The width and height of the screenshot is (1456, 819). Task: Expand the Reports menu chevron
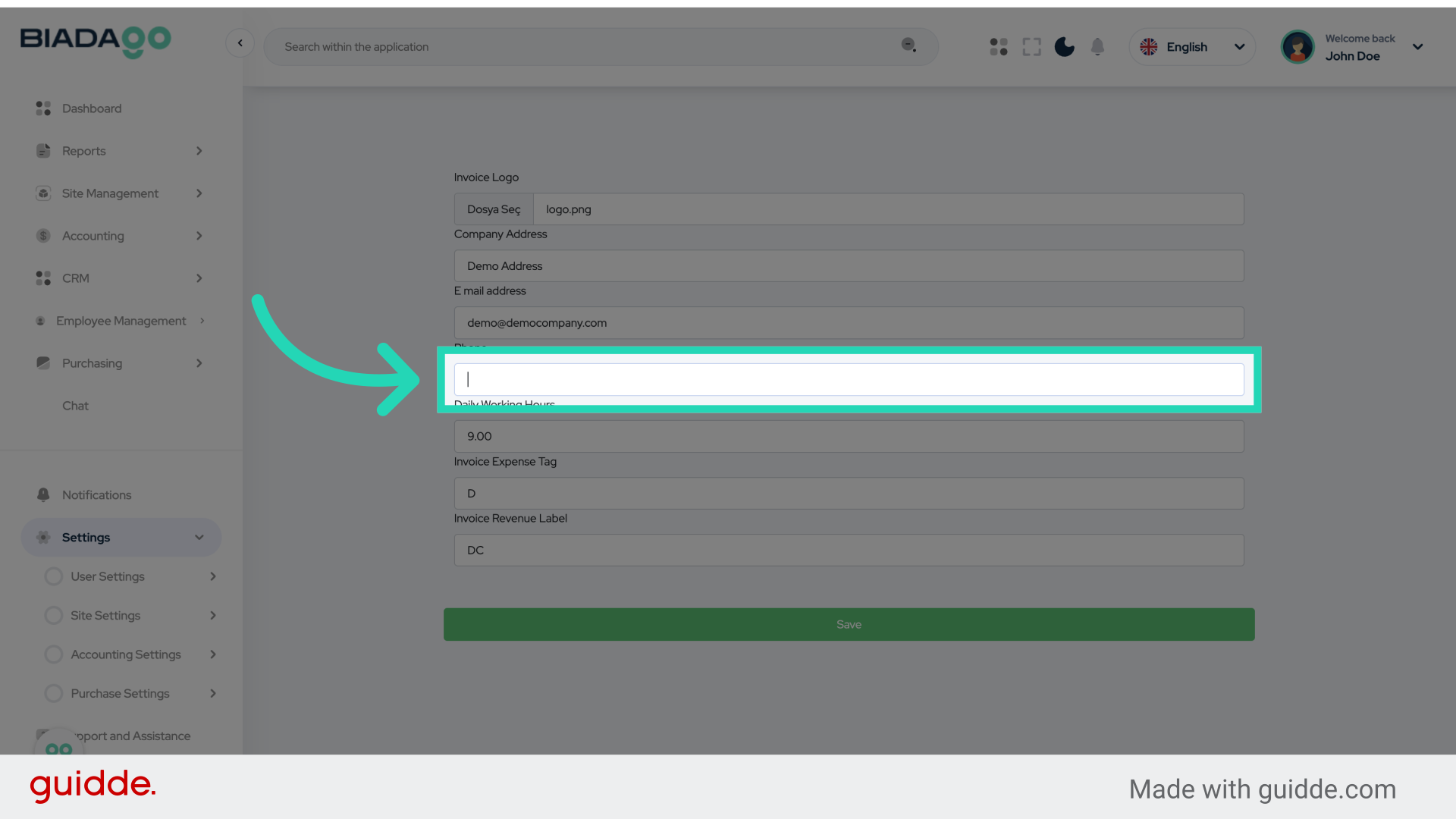coord(199,151)
